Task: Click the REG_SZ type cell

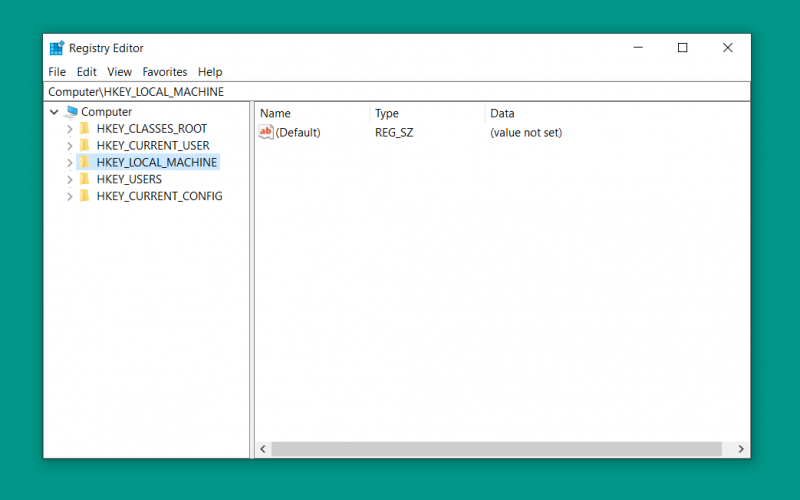Action: pyautogui.click(x=394, y=133)
